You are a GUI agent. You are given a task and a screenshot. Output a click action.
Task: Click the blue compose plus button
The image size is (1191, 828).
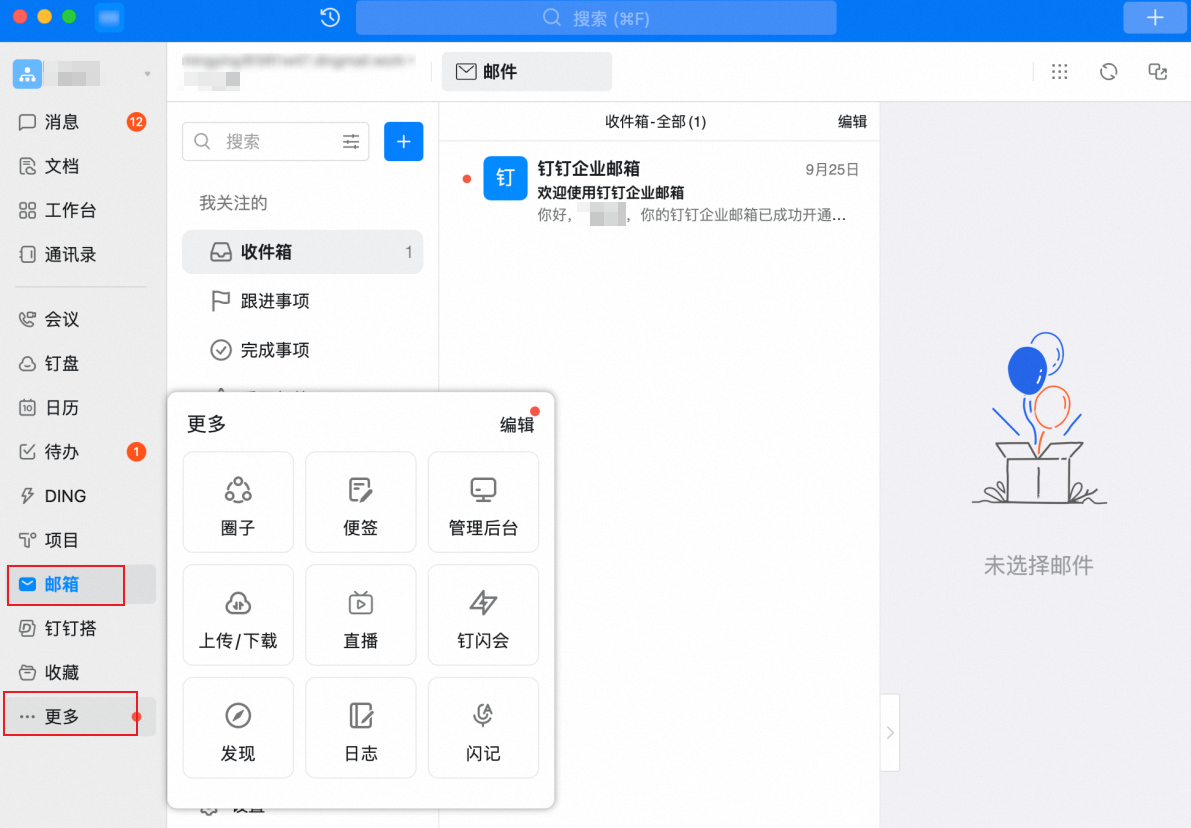pos(403,141)
